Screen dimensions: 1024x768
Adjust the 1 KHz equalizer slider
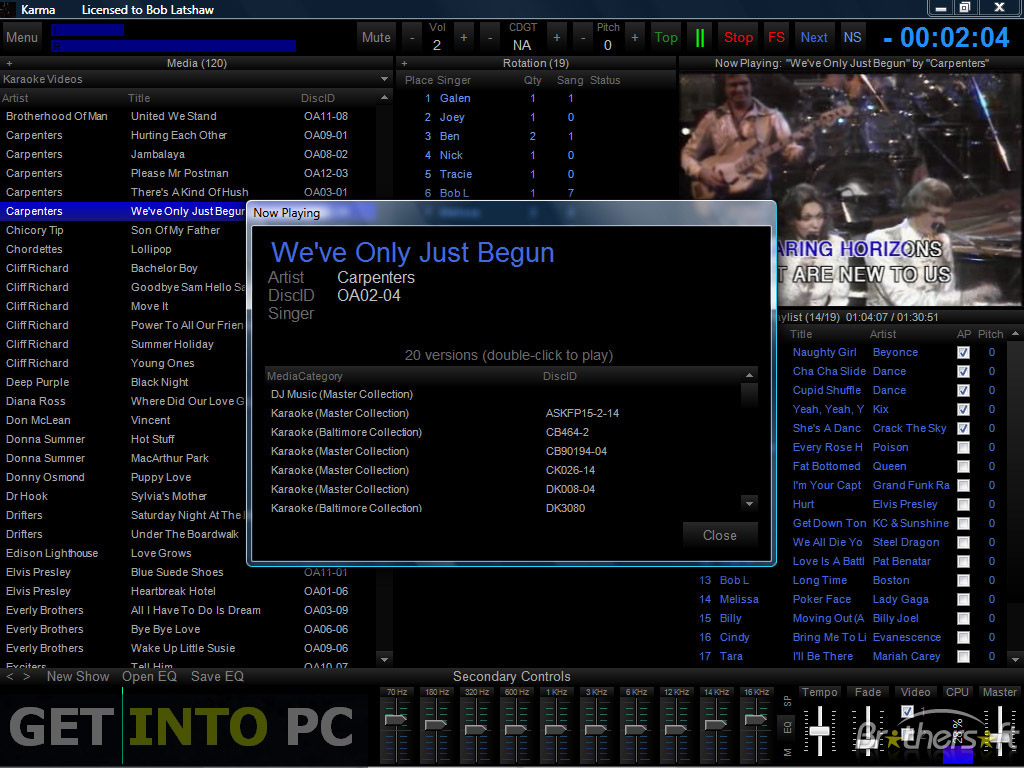[x=556, y=728]
